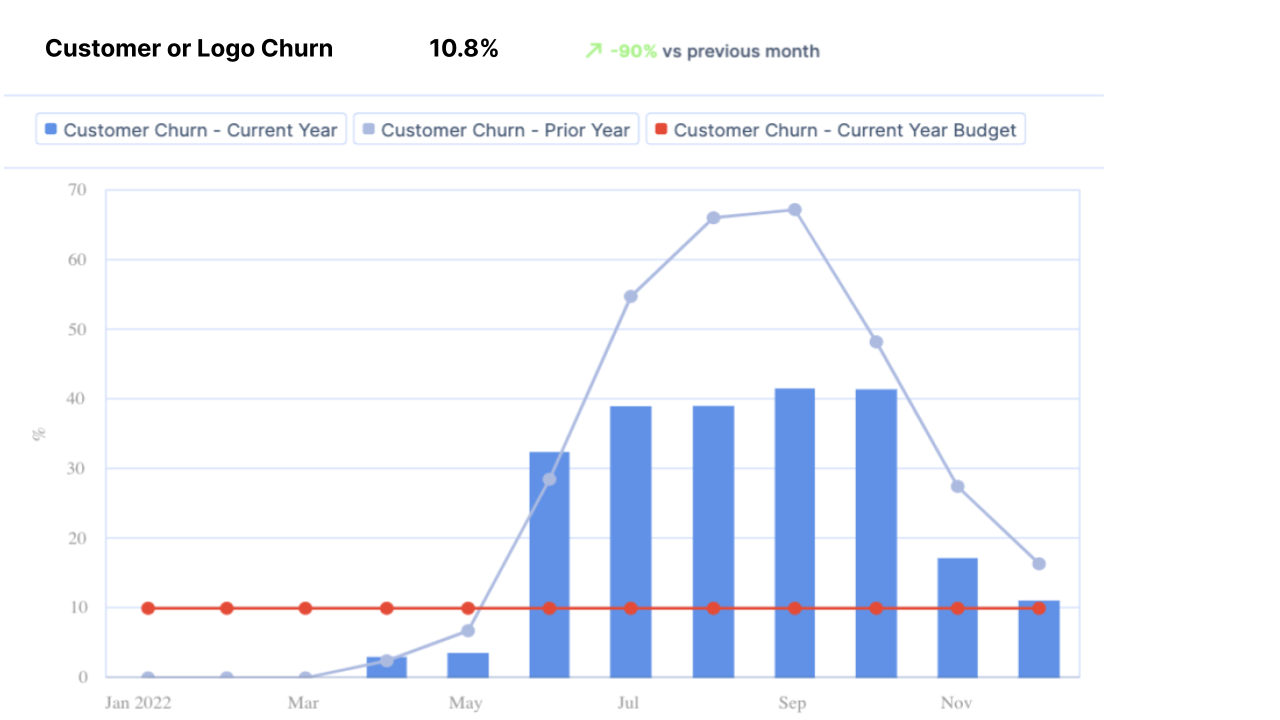Image resolution: width=1280 pixels, height=720 pixels.
Task: Select the September data point on Prior Year line
Action: point(794,208)
